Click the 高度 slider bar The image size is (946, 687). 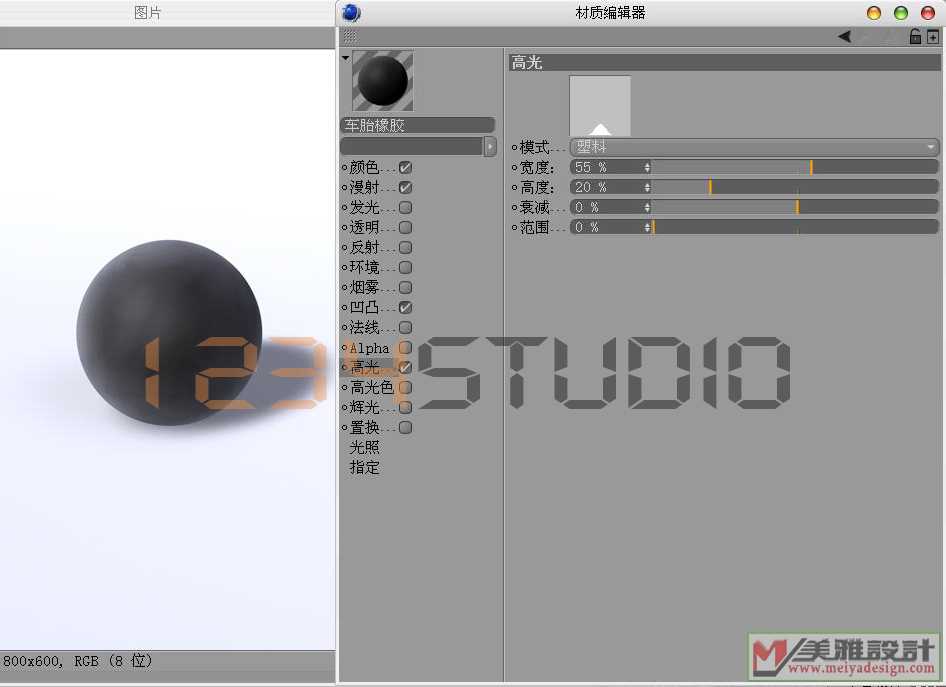795,187
